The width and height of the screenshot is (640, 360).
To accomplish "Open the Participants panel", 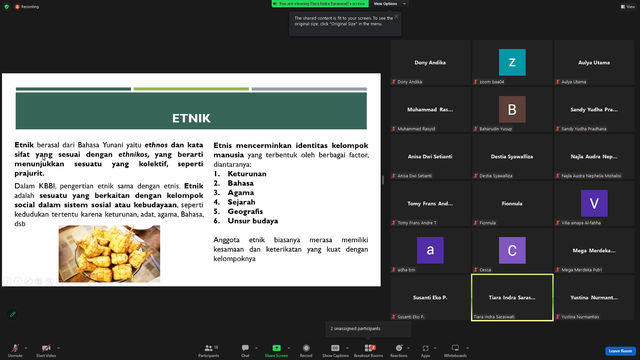I will point(209,350).
